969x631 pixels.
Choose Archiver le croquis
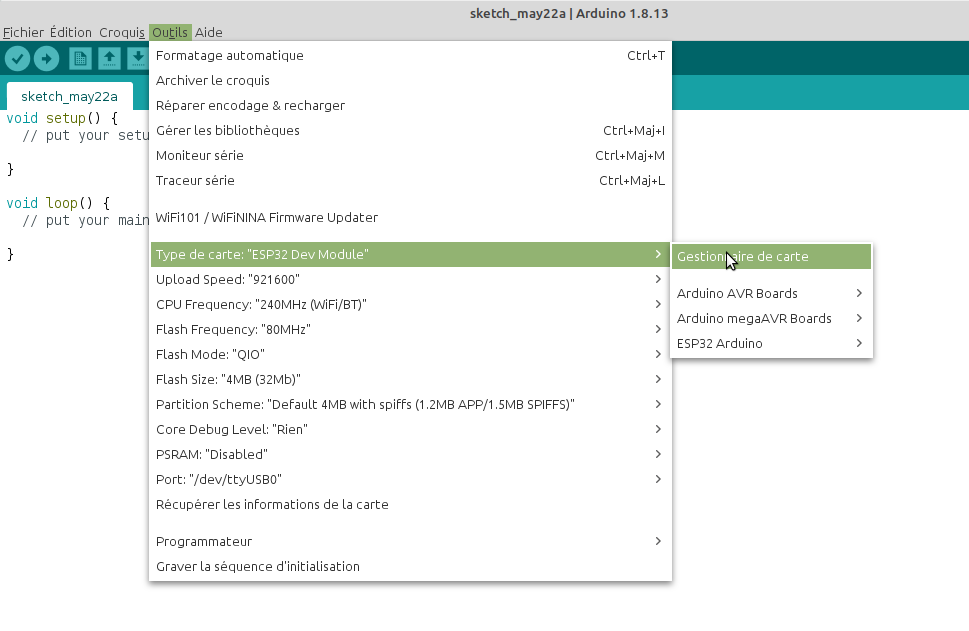pos(410,80)
